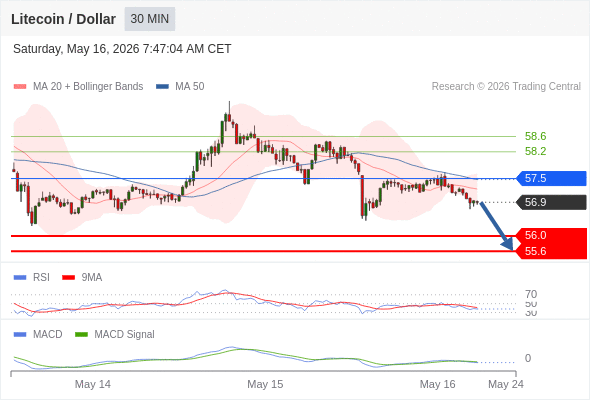Image resolution: width=590 pixels, height=400 pixels.
Task: Click the red 56.0 support price tag
Action: (551, 236)
